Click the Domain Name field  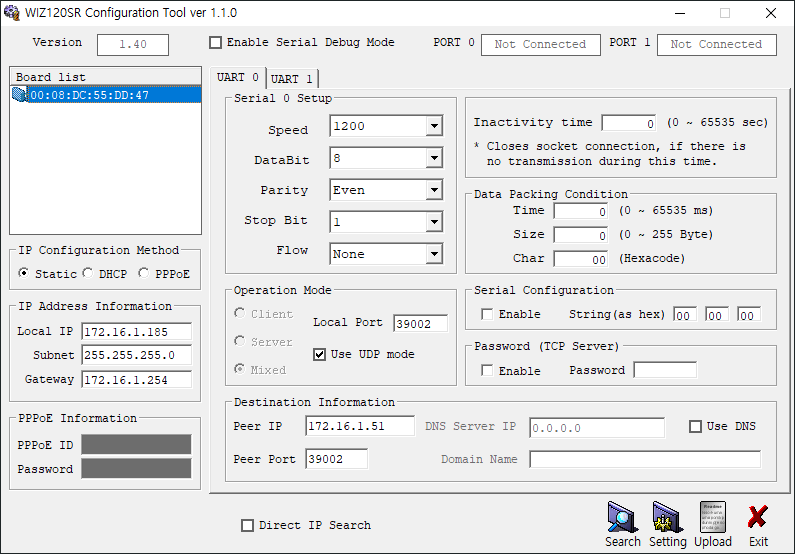click(x=645, y=459)
